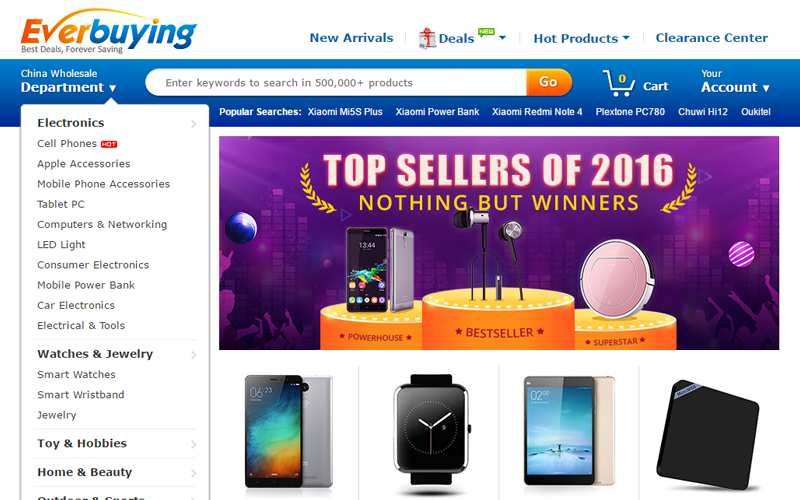
Task: Select the Smart Watches category link
Action: (76, 374)
